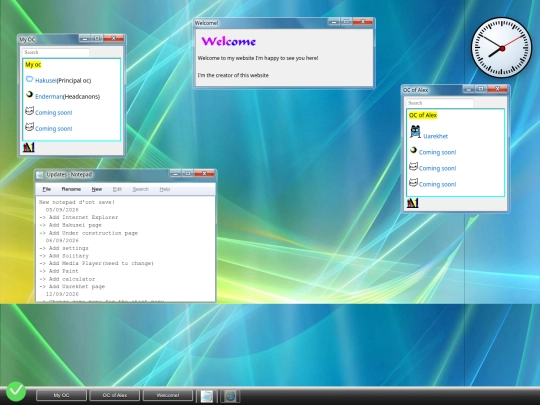Screen dimensions: 540x405
Task: Close the OC of Alex window
Action: [497, 89]
